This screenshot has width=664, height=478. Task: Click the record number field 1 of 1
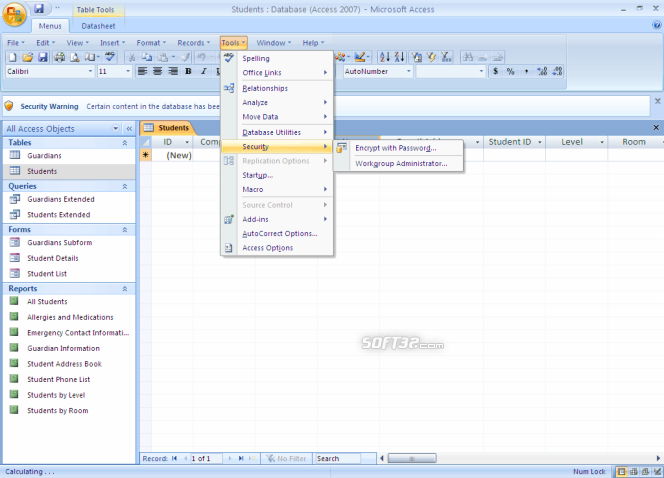[205, 458]
